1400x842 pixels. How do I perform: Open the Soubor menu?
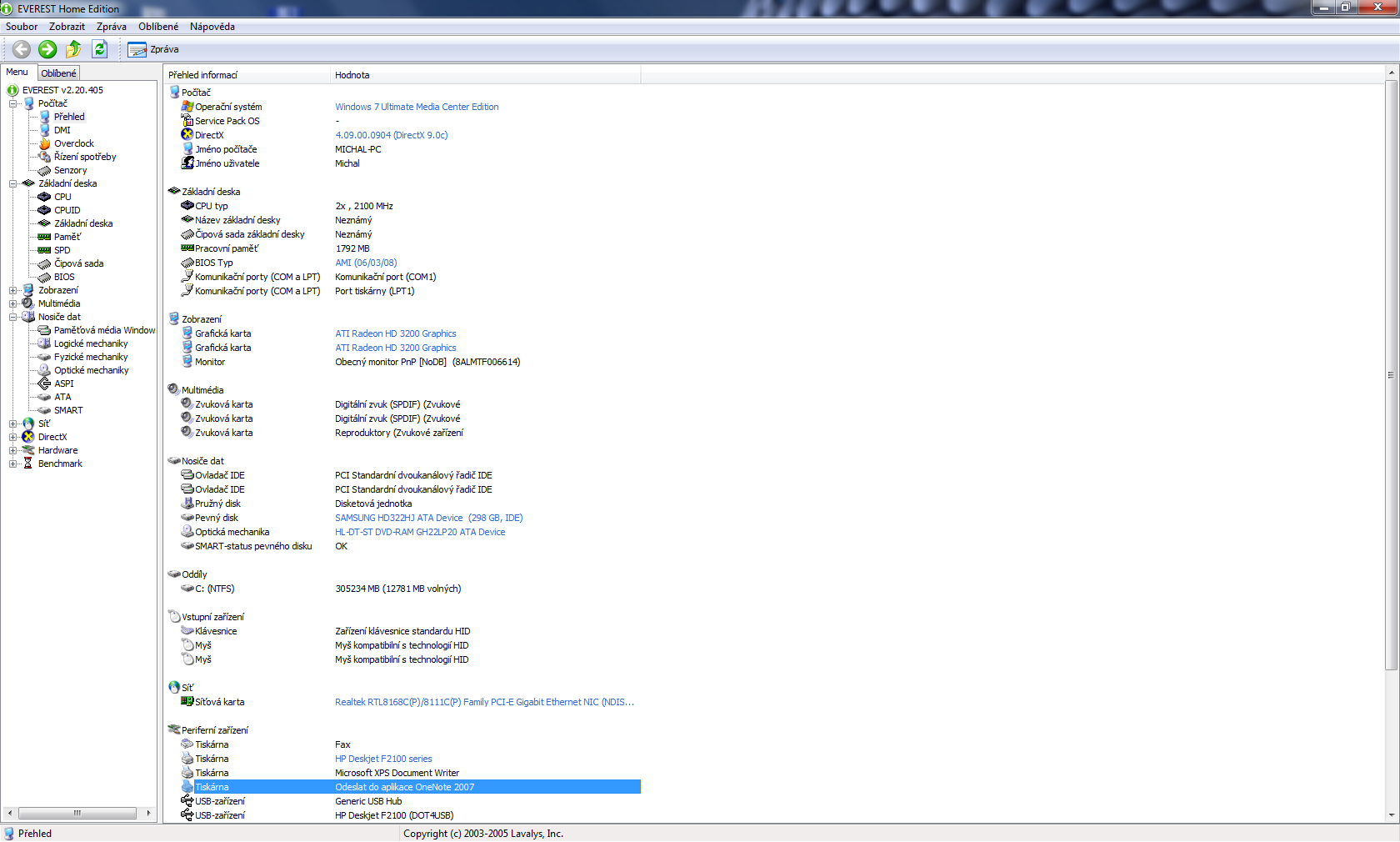22,27
